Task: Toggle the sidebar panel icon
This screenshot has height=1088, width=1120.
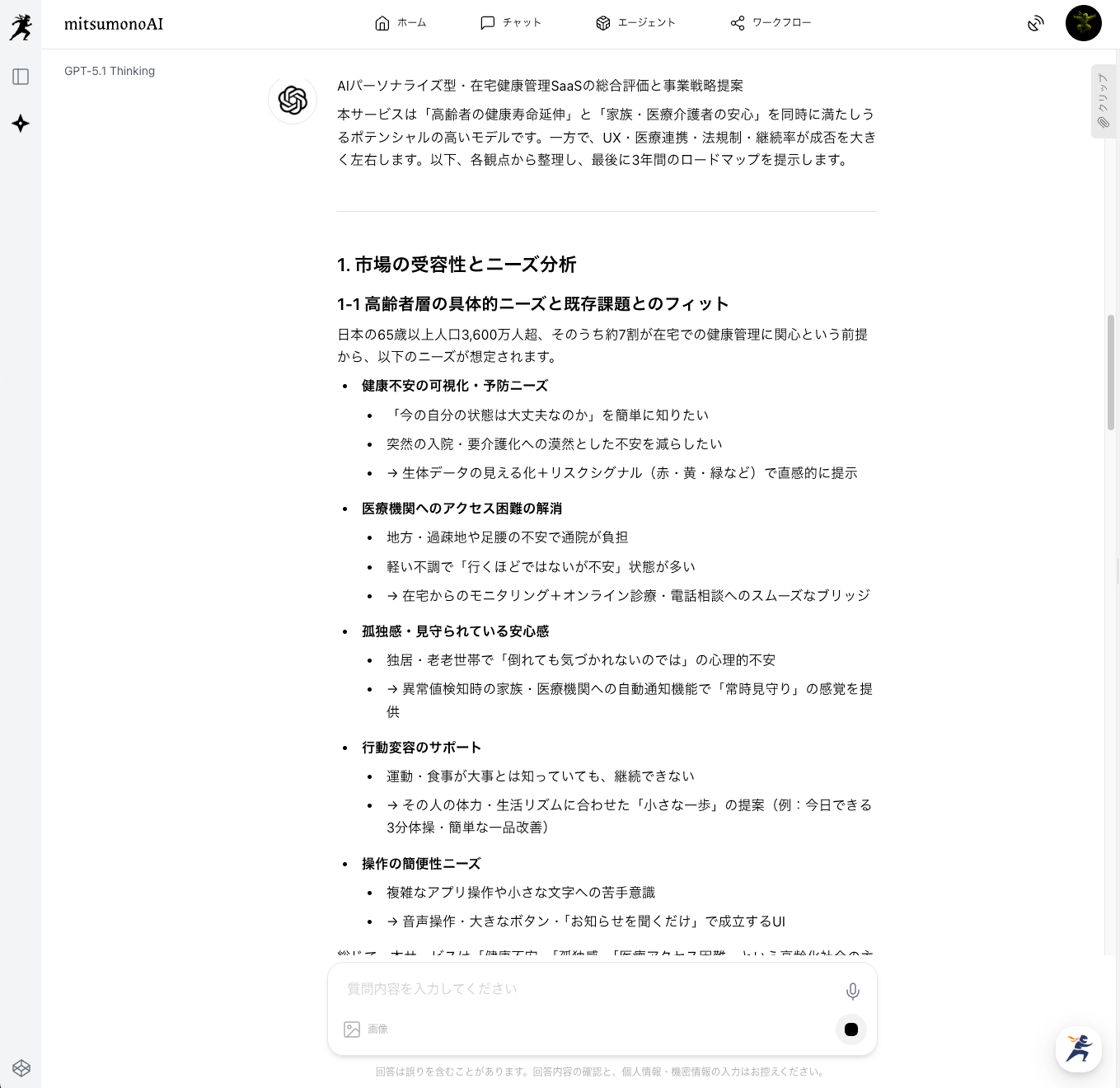Action: coord(21,77)
